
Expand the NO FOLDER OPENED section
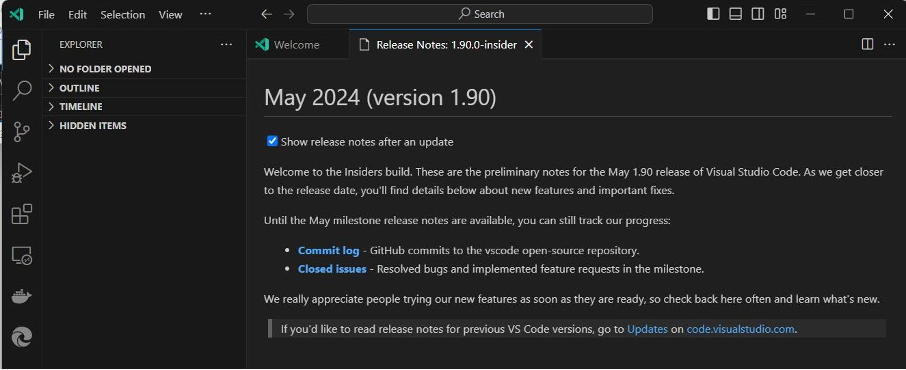point(144,69)
